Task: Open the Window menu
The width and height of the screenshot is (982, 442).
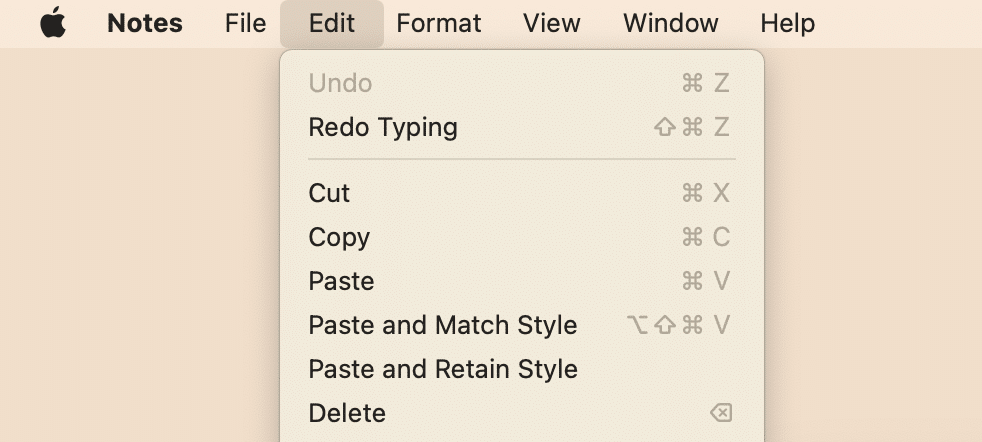Action: 670,24
